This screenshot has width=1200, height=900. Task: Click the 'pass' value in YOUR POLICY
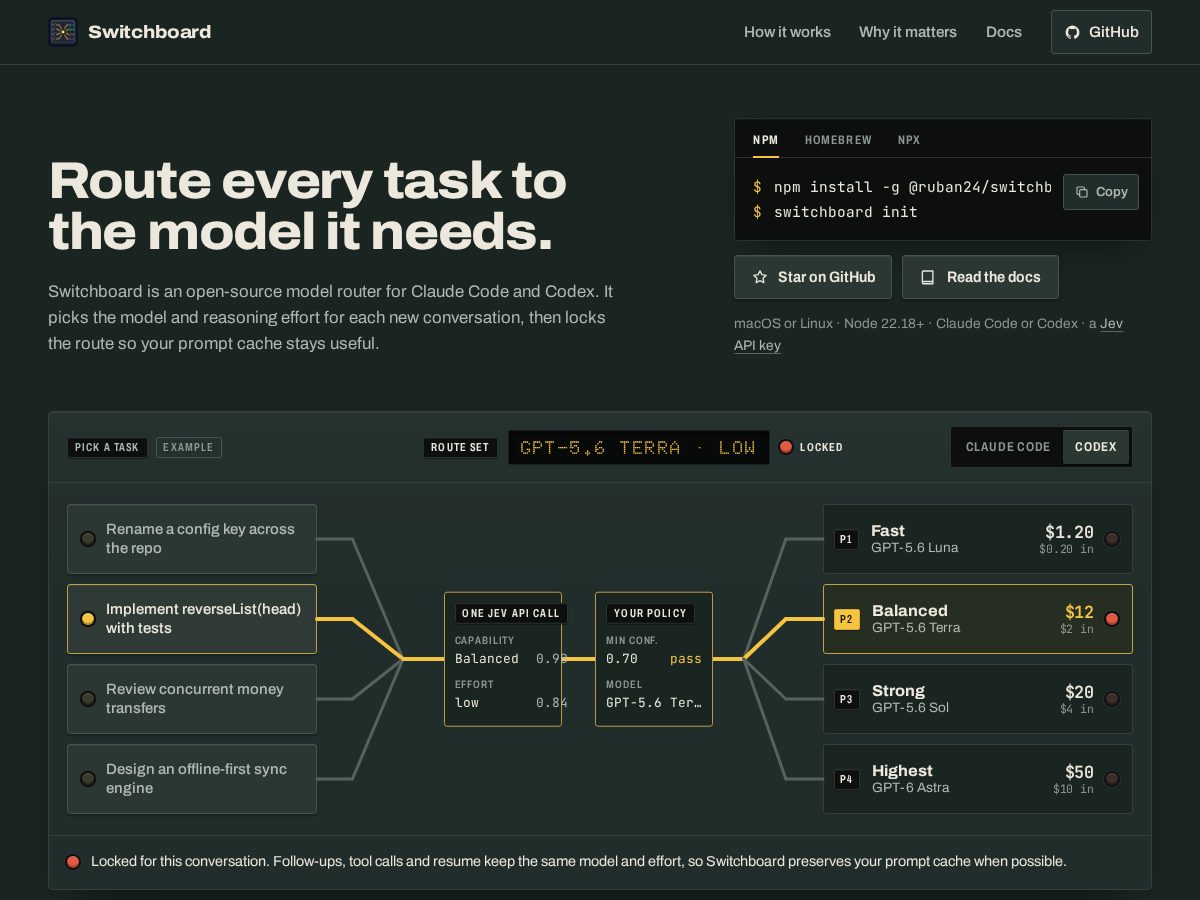[686, 659]
